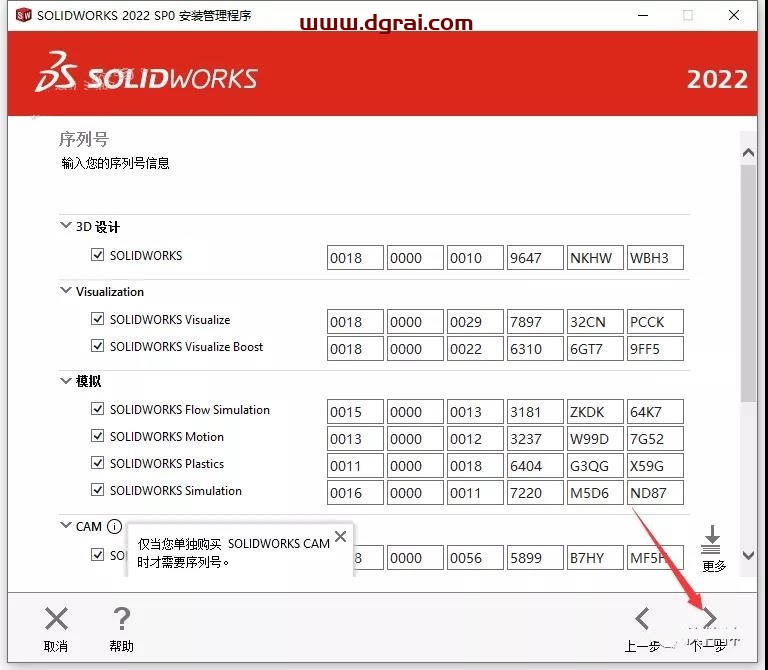This screenshot has width=768, height=670.
Task: Click CAM serial field B7HY
Action: coord(595,558)
